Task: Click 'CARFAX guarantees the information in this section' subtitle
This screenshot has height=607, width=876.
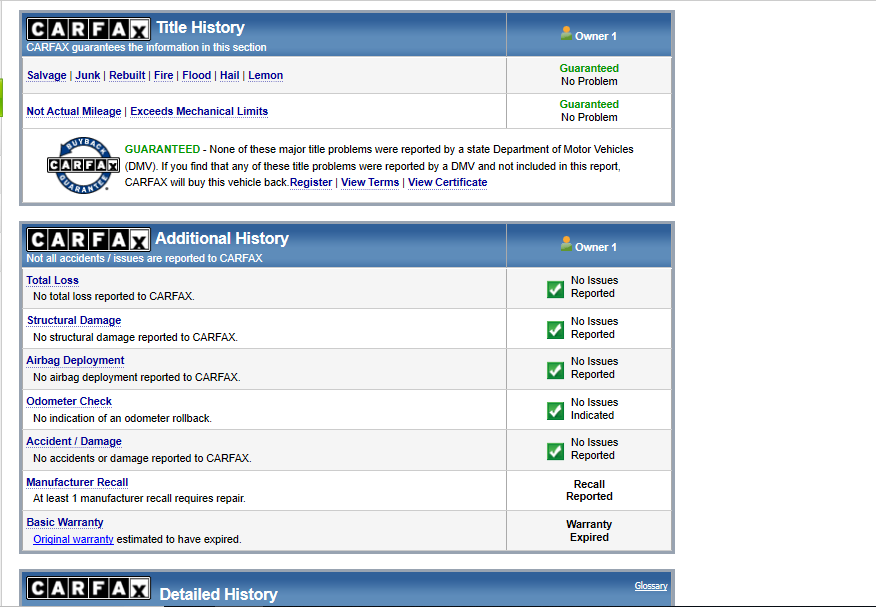Action: coord(146,47)
